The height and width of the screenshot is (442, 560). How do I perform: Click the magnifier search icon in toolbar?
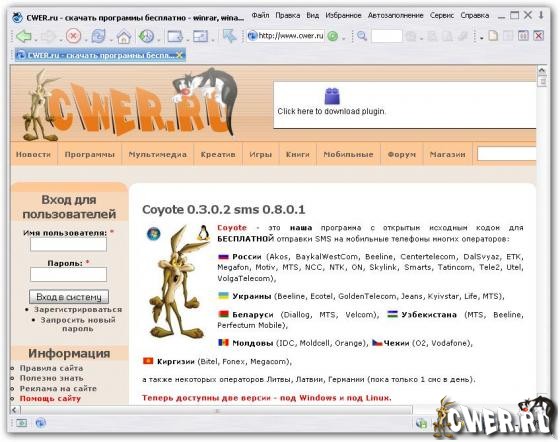[x=362, y=36]
